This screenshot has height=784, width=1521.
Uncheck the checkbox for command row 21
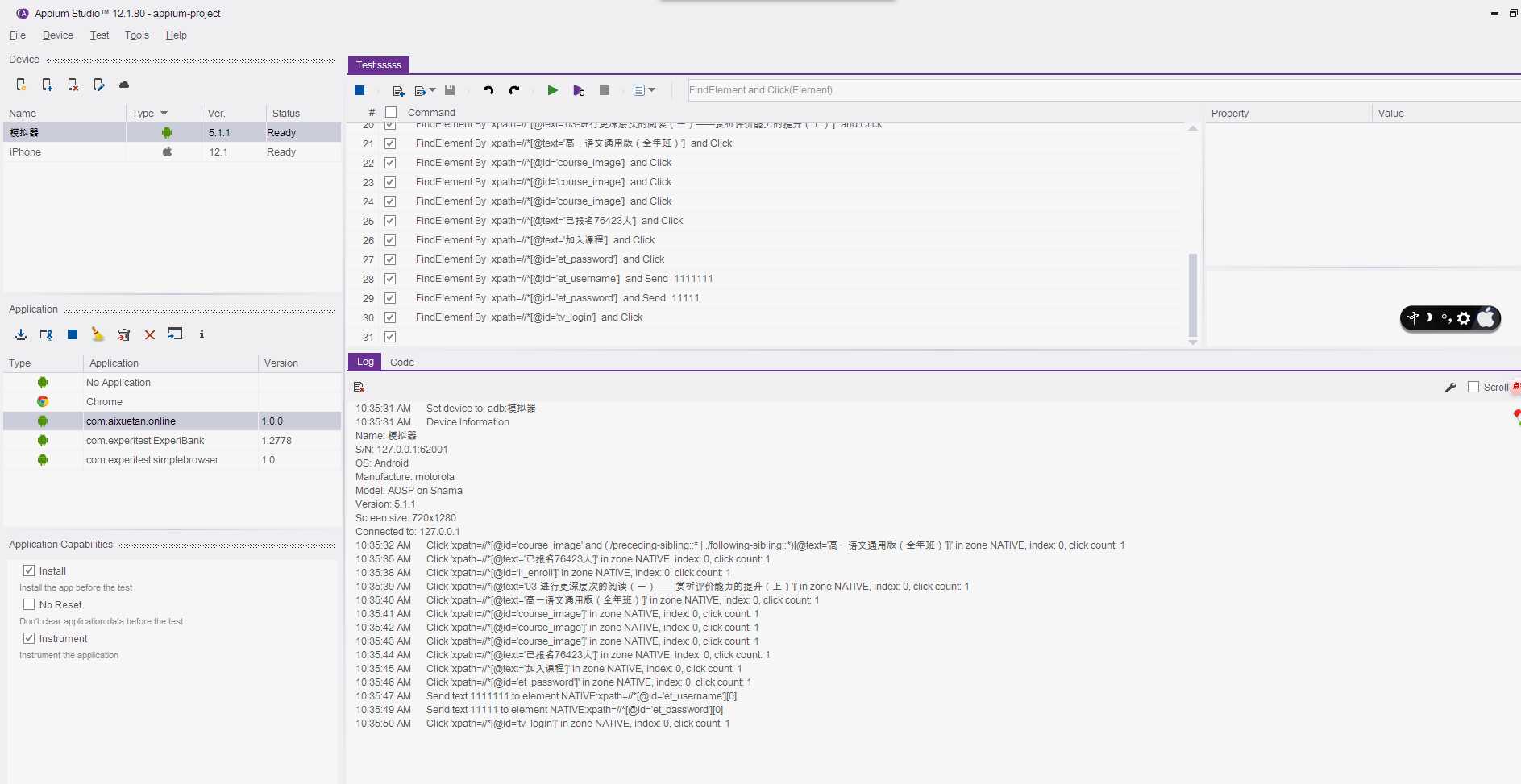click(390, 143)
